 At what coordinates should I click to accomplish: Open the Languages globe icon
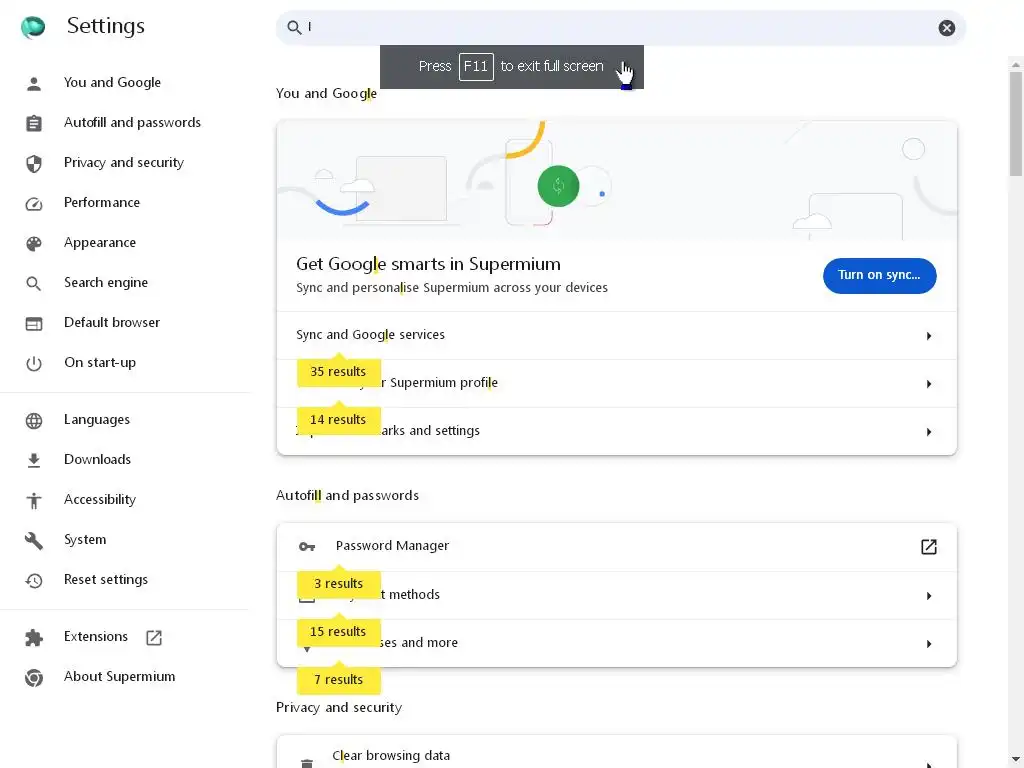pyautogui.click(x=34, y=420)
